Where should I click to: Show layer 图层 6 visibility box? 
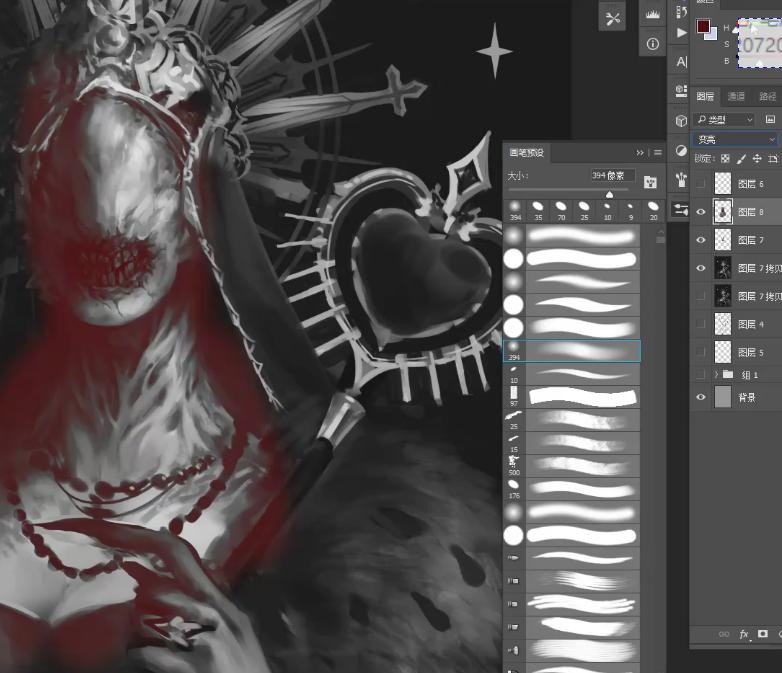coord(701,184)
